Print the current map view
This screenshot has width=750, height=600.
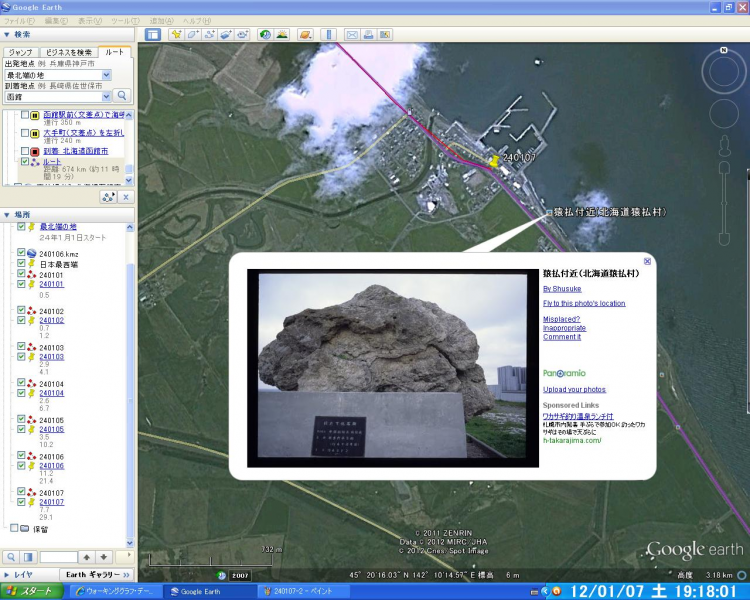[x=368, y=34]
